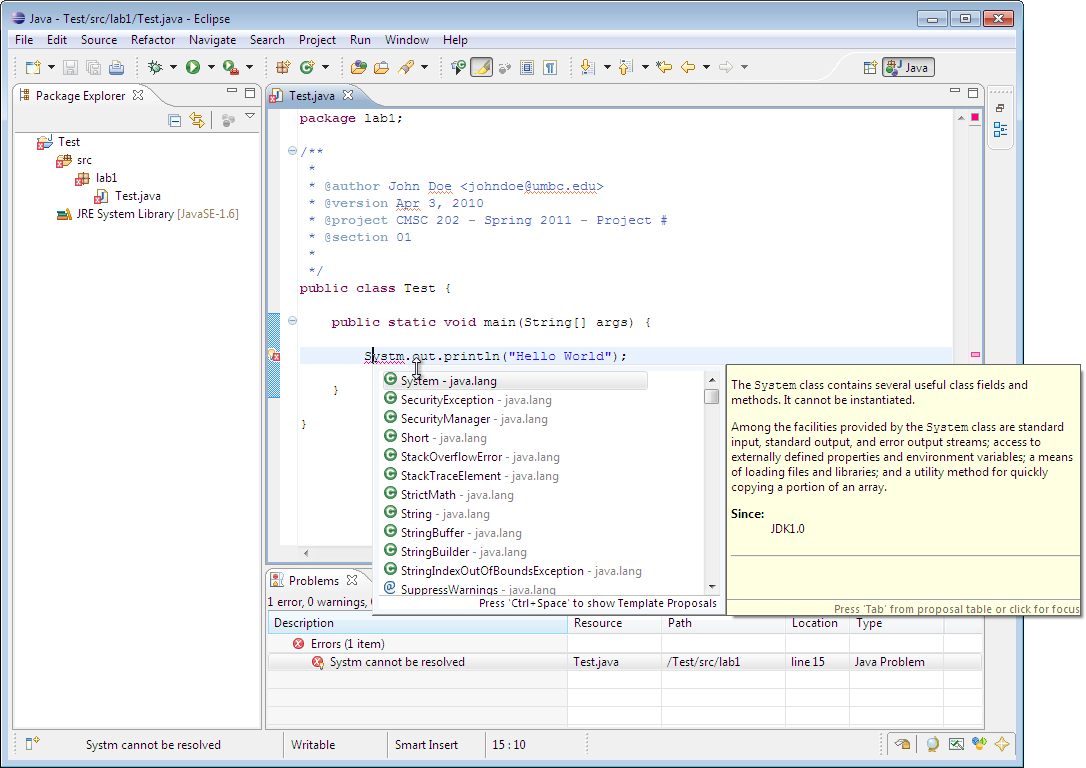Close the Test.java editor tab
This screenshot has width=1086, height=768.
point(348,95)
